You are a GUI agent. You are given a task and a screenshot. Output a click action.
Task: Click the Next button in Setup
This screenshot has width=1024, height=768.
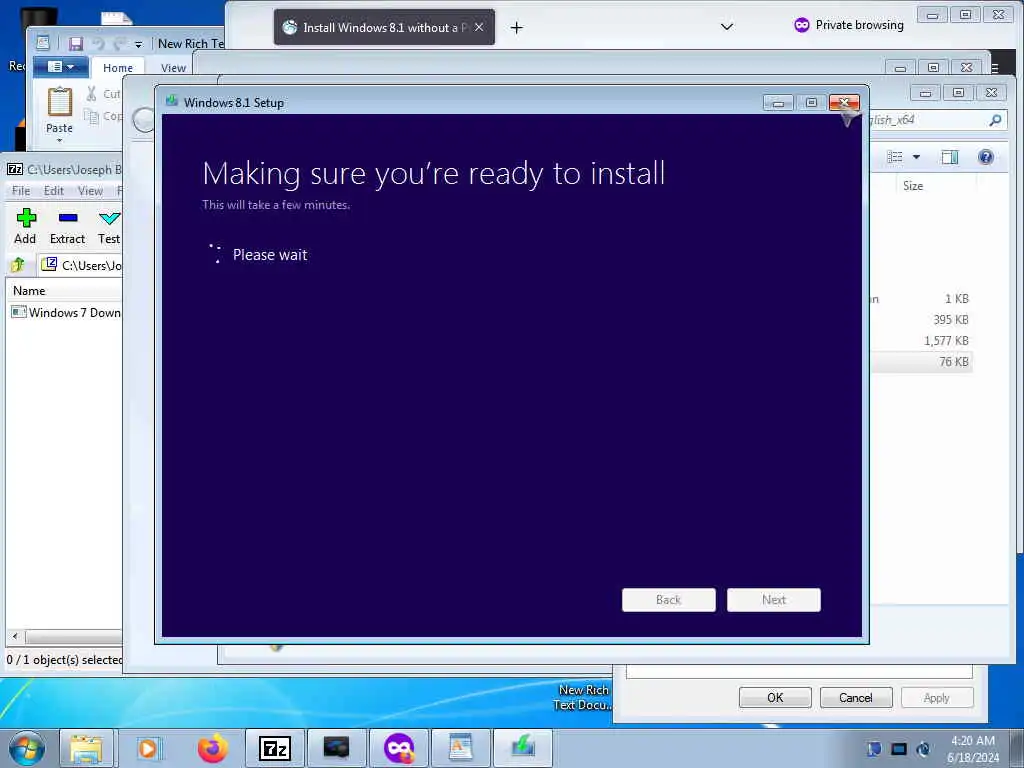tap(774, 600)
